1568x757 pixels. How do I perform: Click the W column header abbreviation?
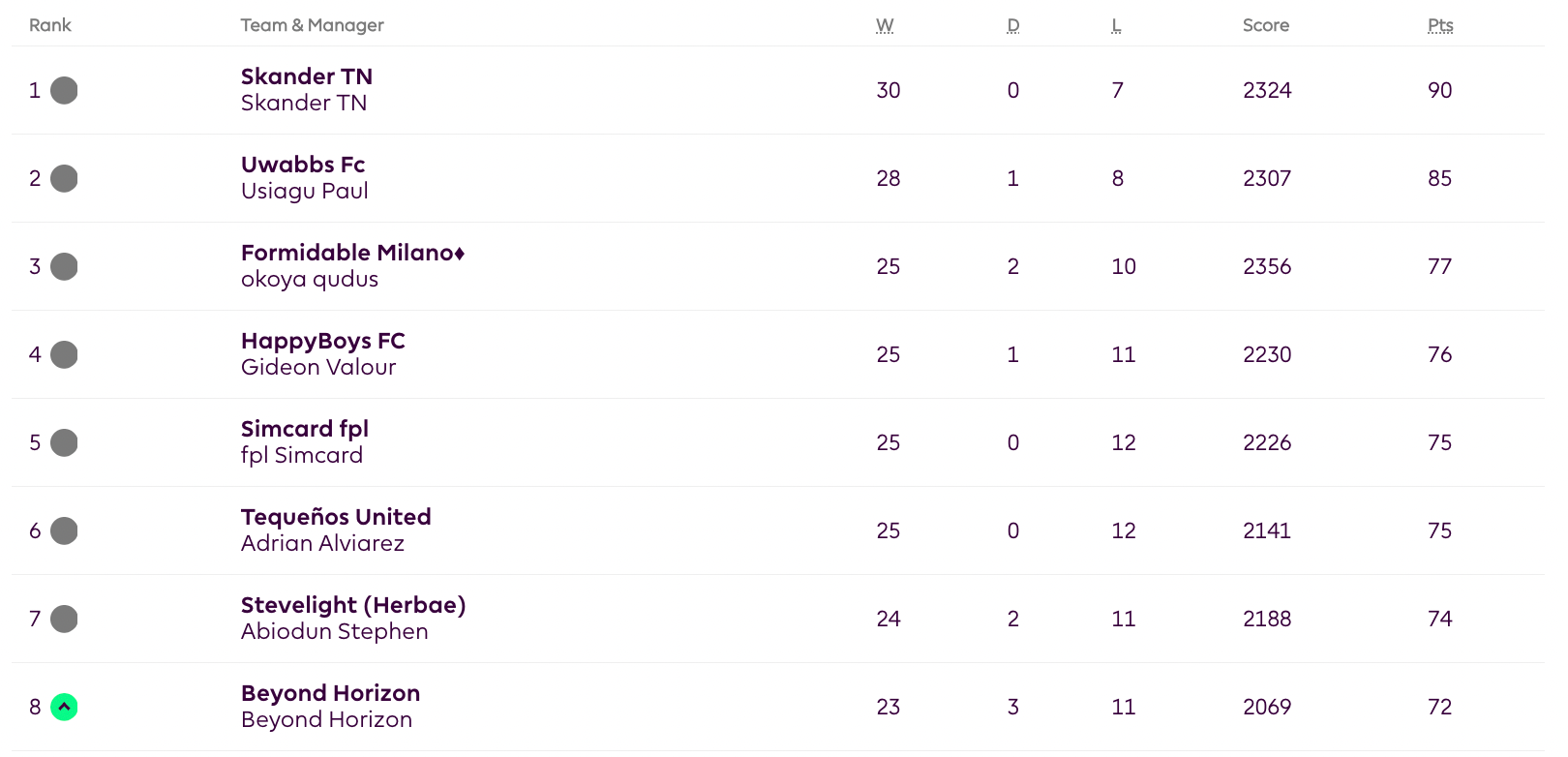pos(885,25)
